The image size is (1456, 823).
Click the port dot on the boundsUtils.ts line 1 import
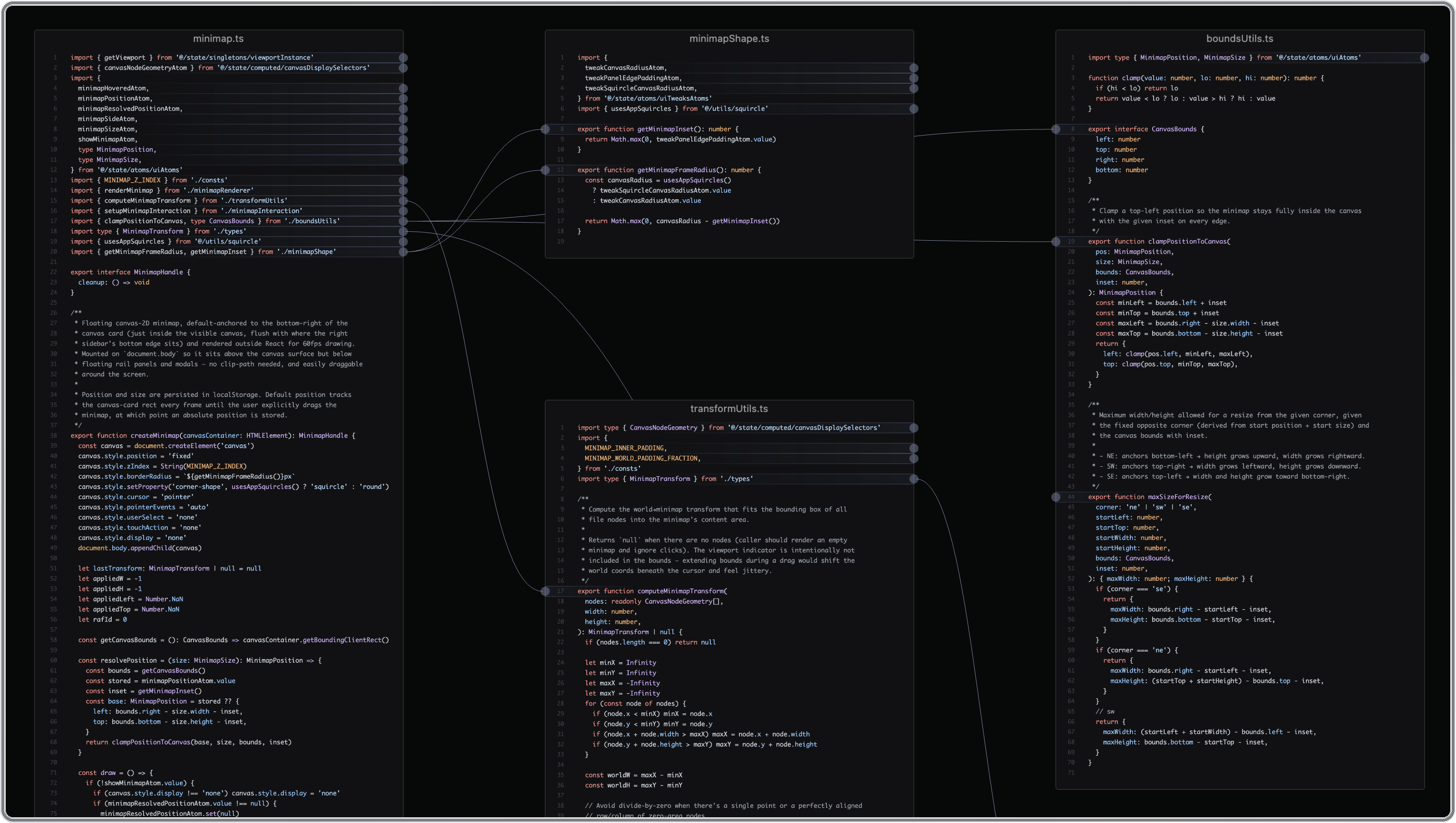coord(1424,58)
